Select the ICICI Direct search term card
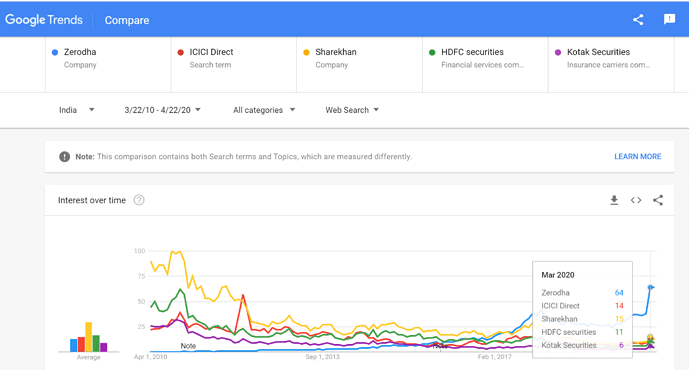 (x=234, y=65)
